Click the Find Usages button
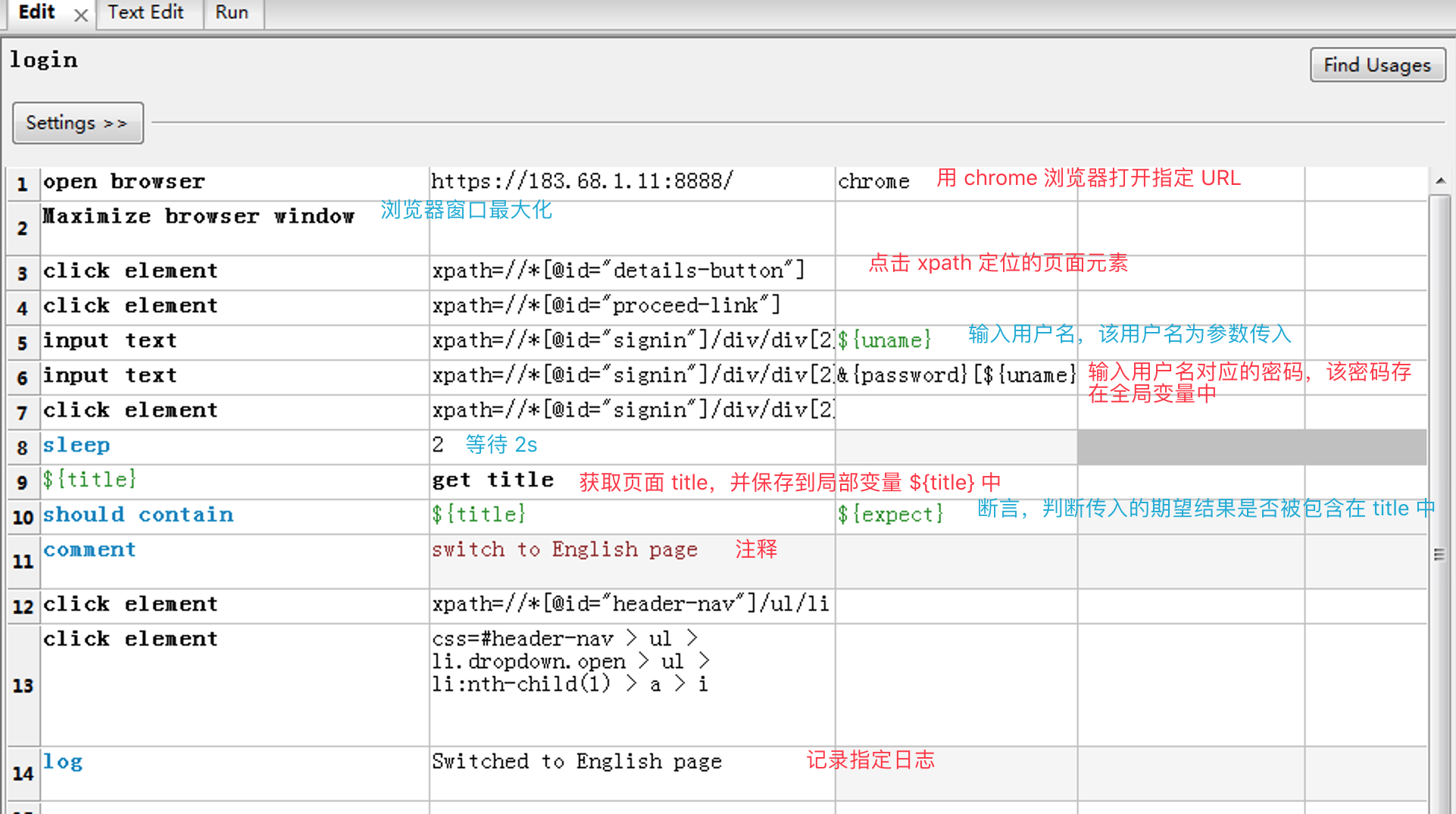The width and height of the screenshot is (1456, 814). click(1377, 65)
